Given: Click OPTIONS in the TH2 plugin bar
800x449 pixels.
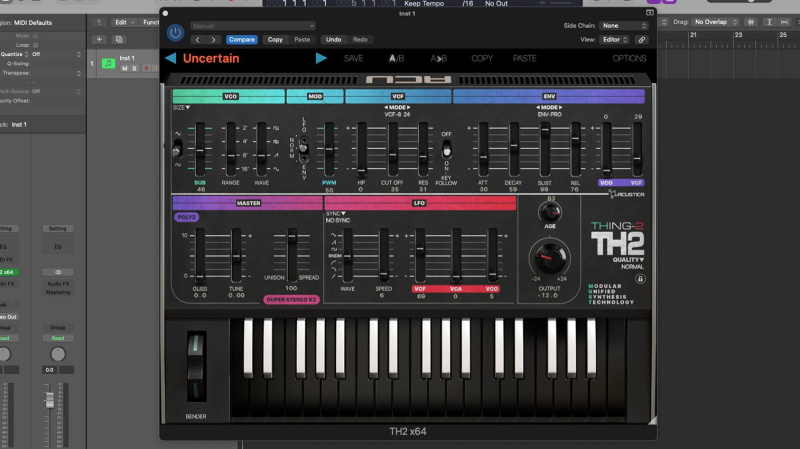Looking at the screenshot, I should coord(629,58).
